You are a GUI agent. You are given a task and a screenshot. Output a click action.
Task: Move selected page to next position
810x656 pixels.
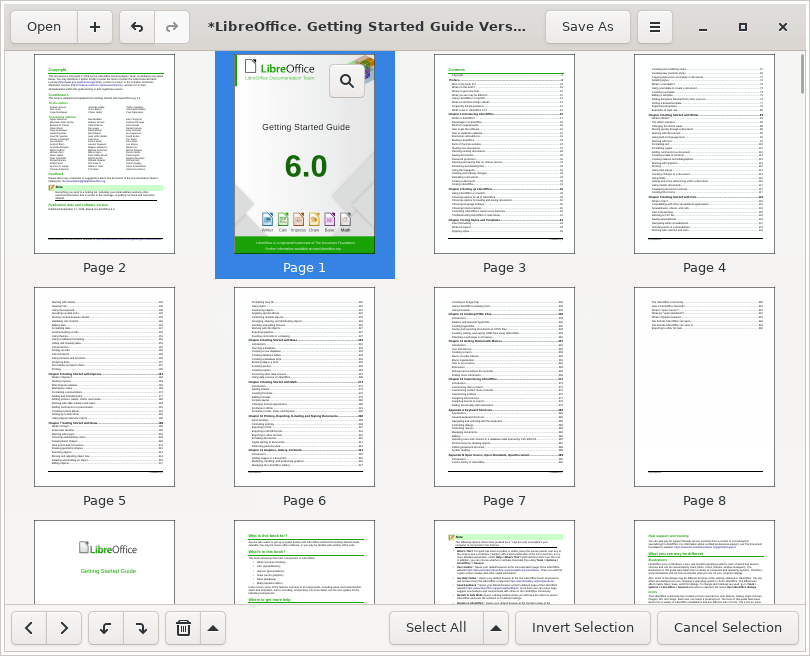tap(64, 628)
